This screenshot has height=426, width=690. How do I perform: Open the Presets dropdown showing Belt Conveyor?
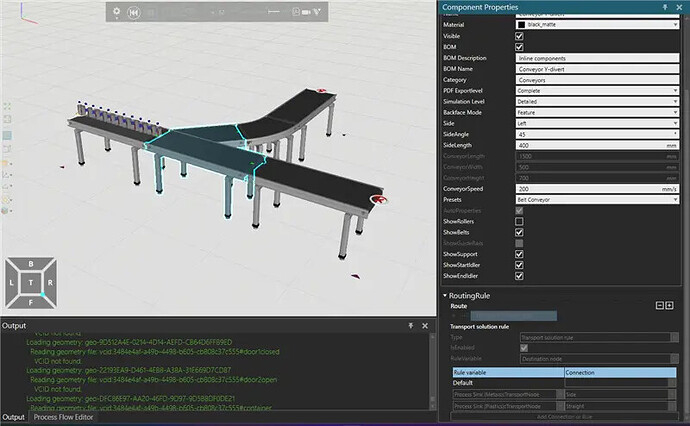coord(597,200)
